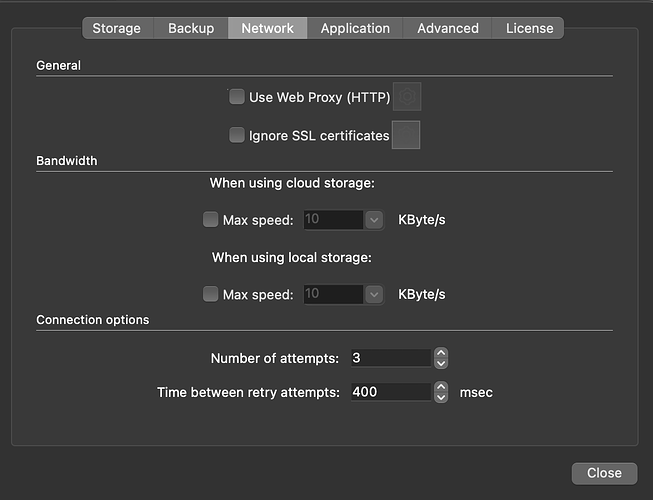Switch to the Storage tab

[x=116, y=28]
